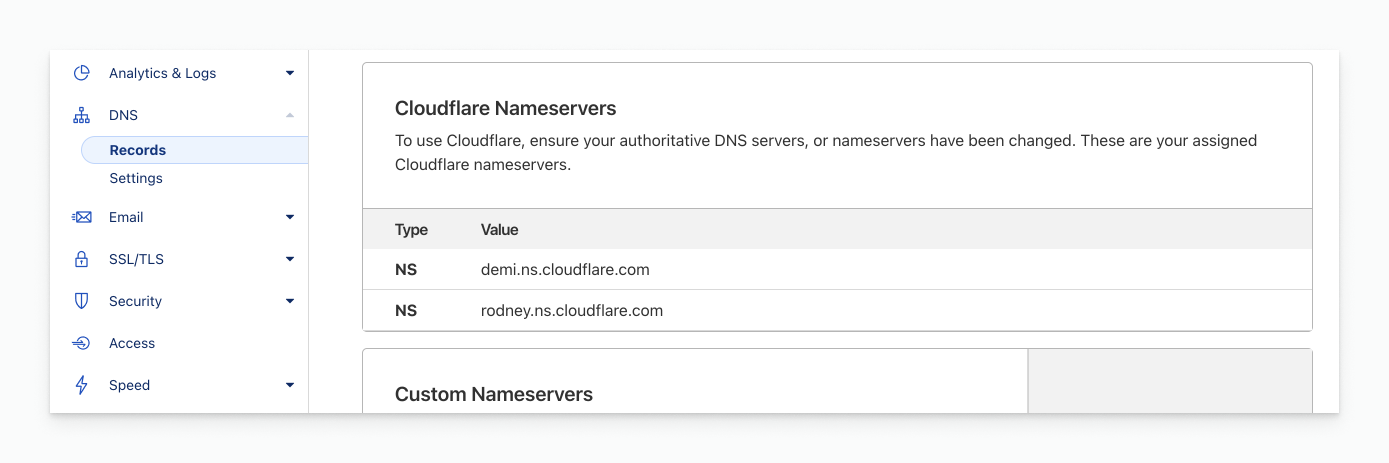Click the Access arrow icon

(x=82, y=343)
